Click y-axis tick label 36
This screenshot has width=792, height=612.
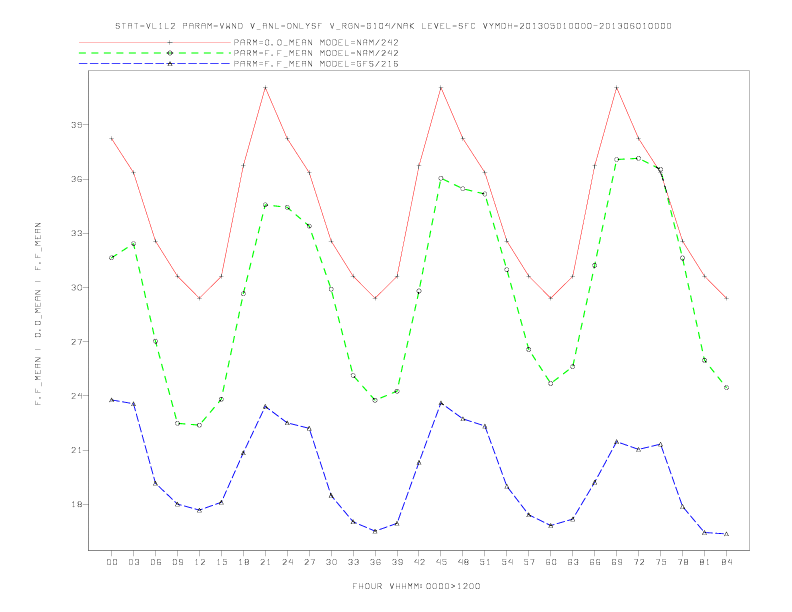click(77, 179)
